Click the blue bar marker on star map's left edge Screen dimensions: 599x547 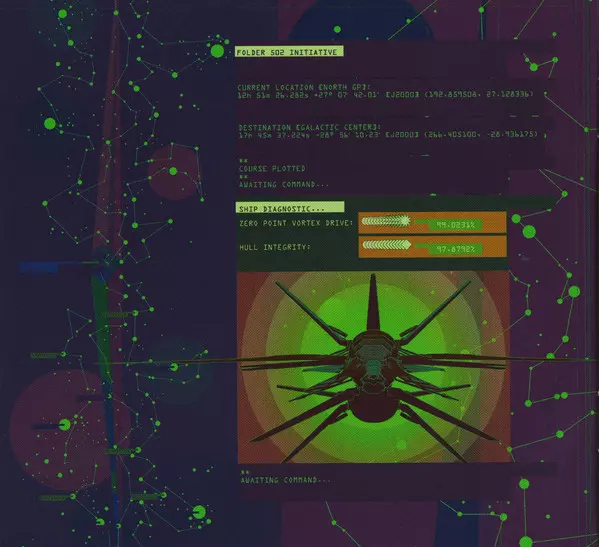click(x=39, y=267)
